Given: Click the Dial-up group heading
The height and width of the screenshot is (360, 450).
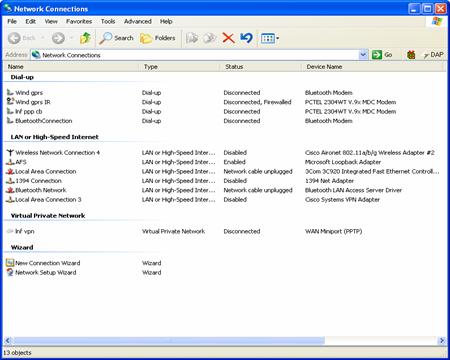Looking at the screenshot, I should [x=22, y=77].
